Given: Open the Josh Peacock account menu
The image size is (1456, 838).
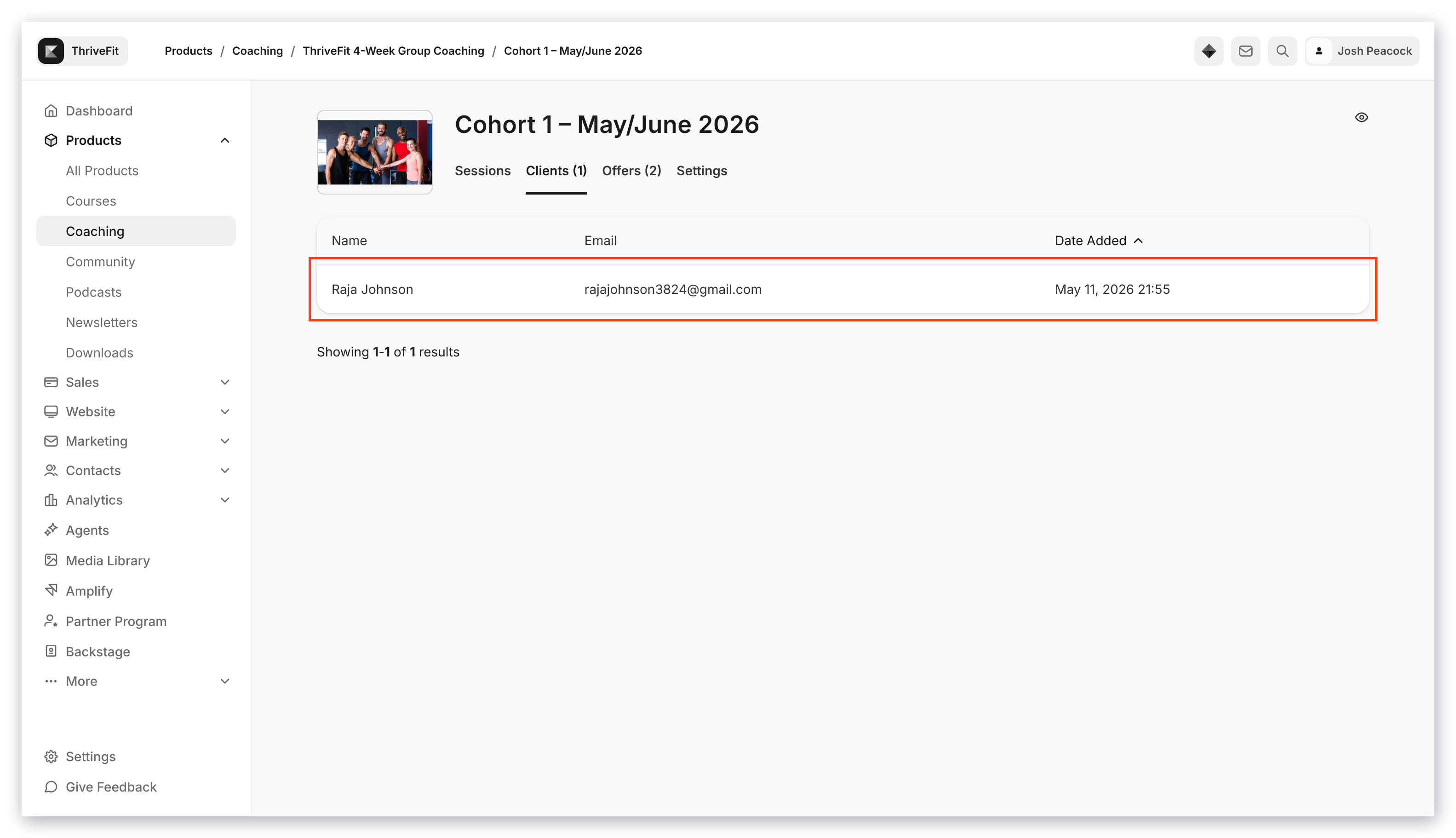Looking at the screenshot, I should click(1361, 51).
